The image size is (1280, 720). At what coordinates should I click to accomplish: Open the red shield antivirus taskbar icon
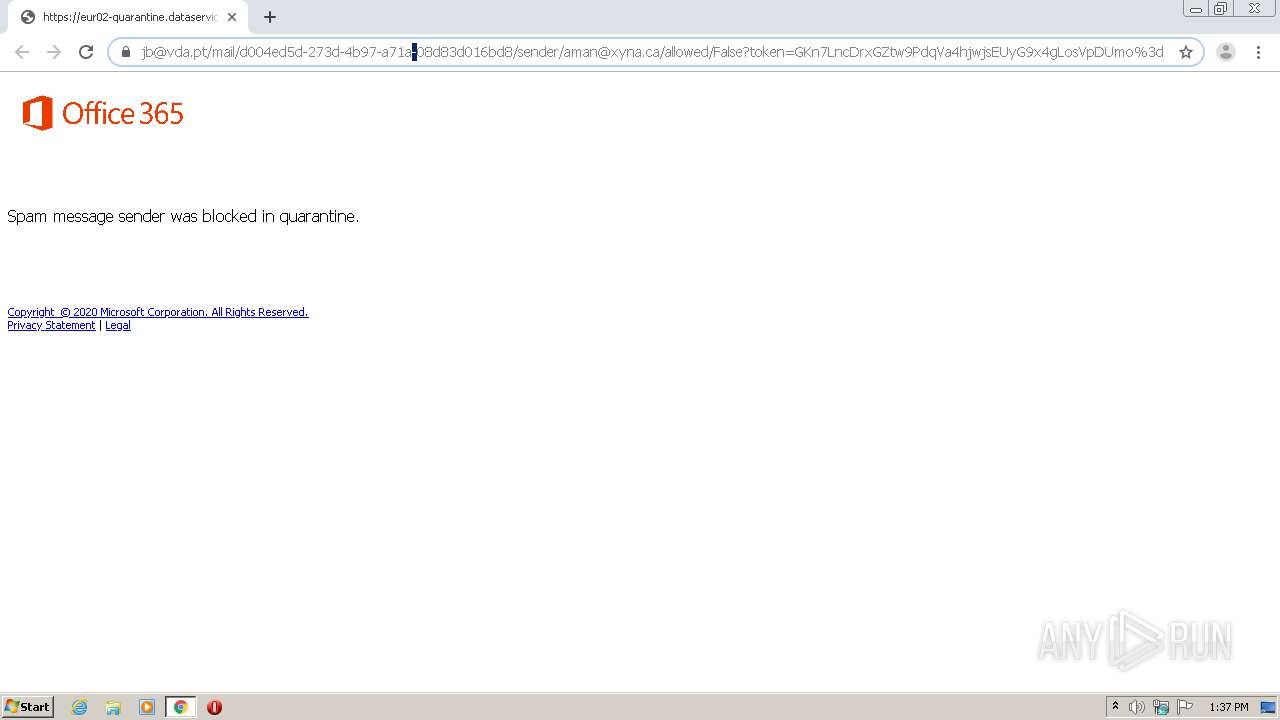(x=214, y=707)
